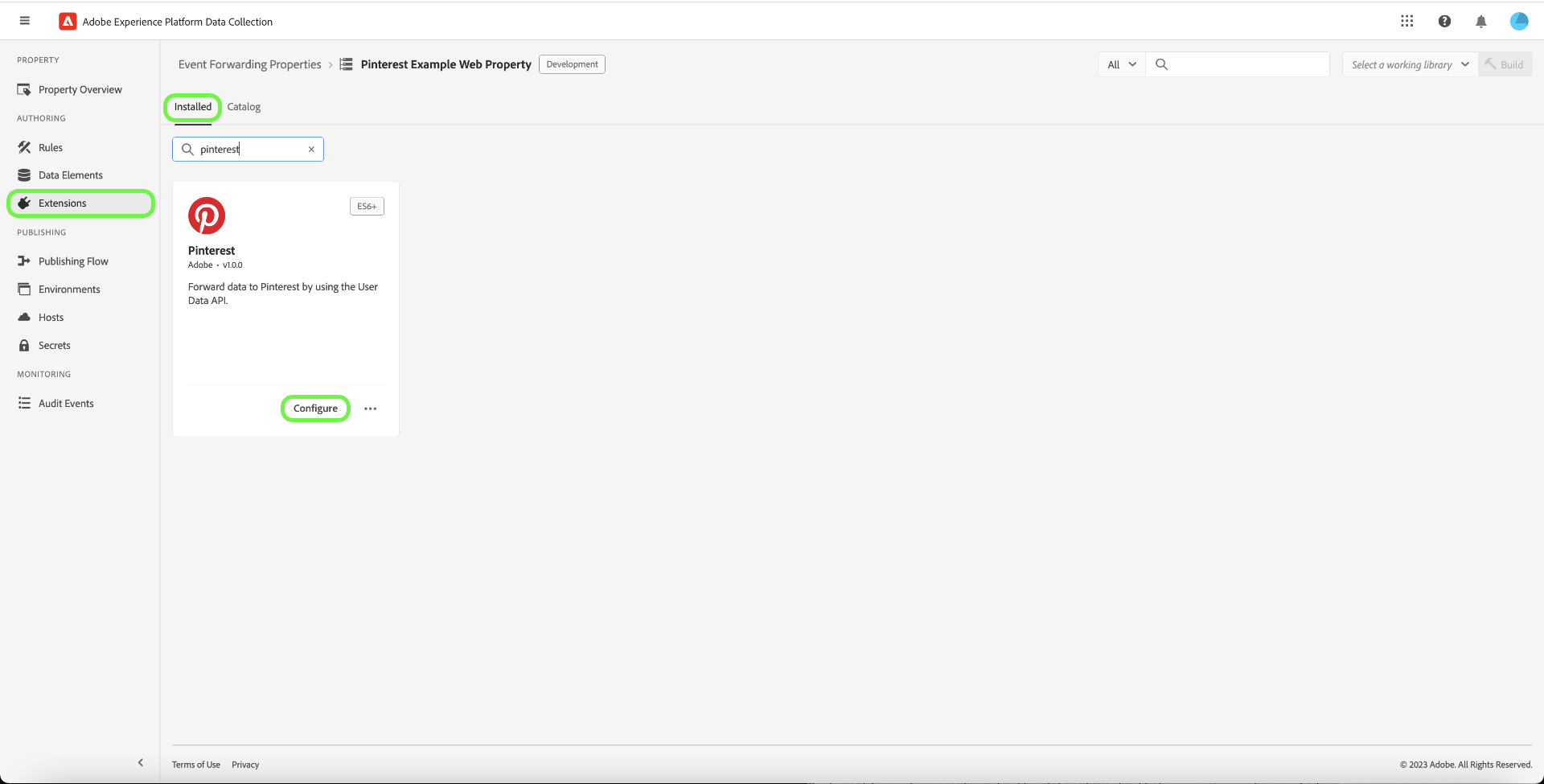Viewport: 1544px width, 784px height.
Task: Go to Event Forwarding Properties breadcrumb
Action: click(250, 64)
